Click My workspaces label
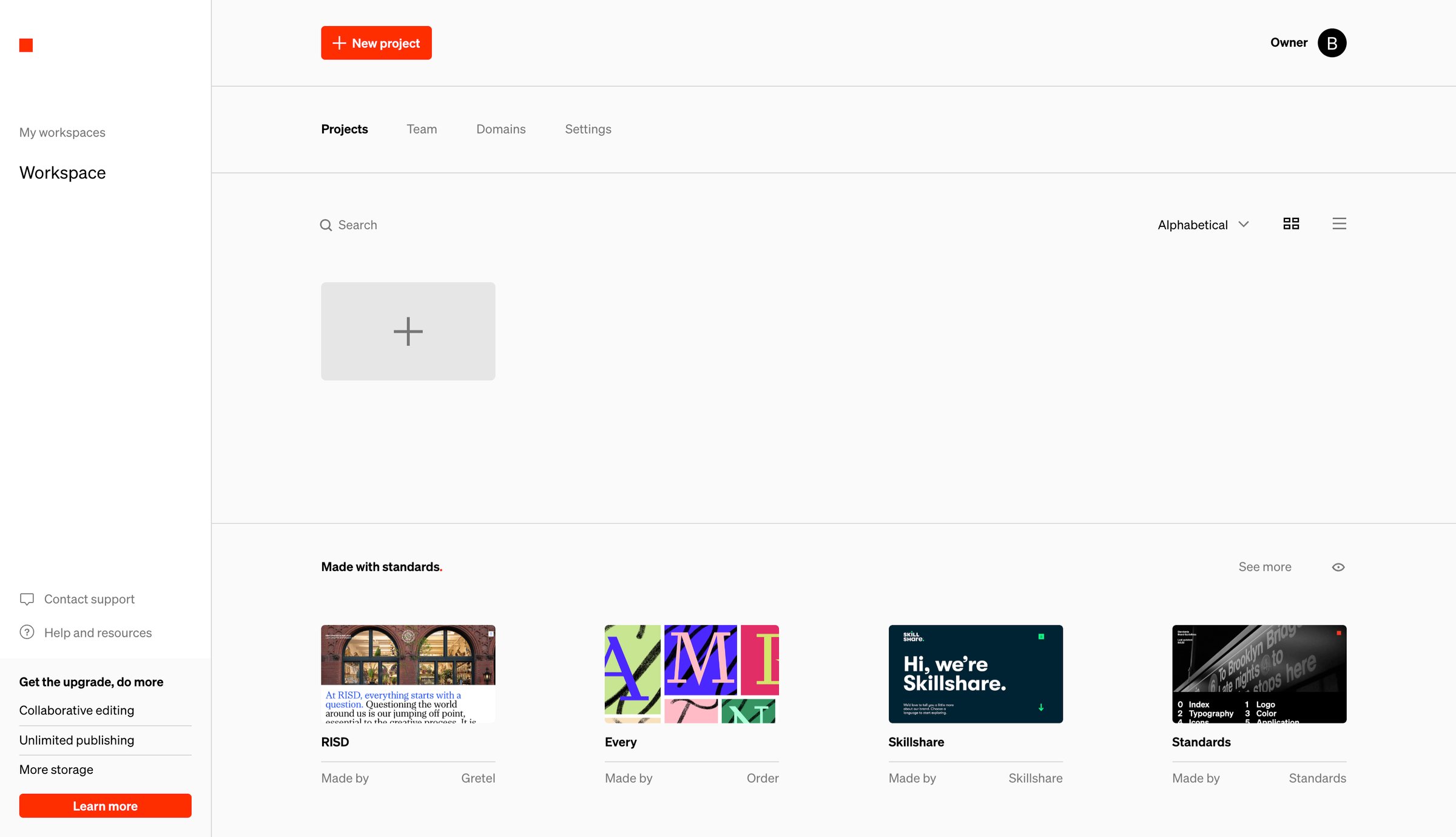The height and width of the screenshot is (837, 1456). (x=62, y=132)
